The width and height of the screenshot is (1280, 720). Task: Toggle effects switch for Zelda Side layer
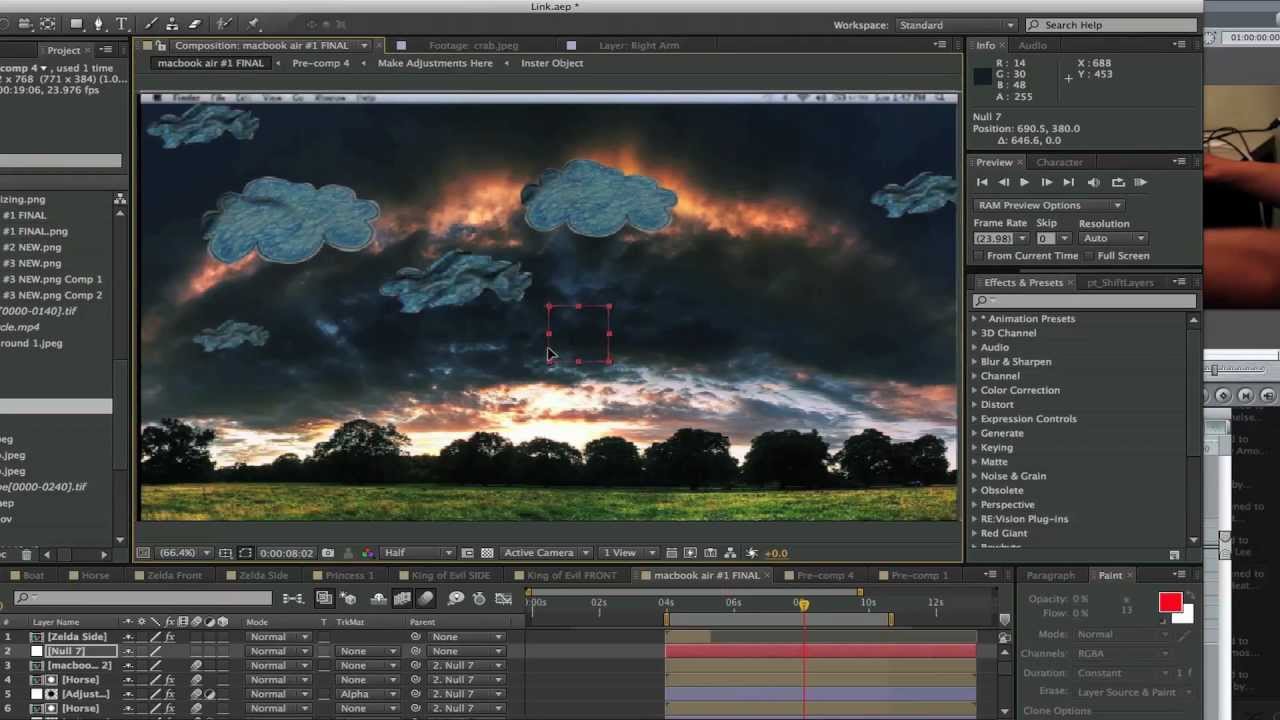pyautogui.click(x=170, y=637)
